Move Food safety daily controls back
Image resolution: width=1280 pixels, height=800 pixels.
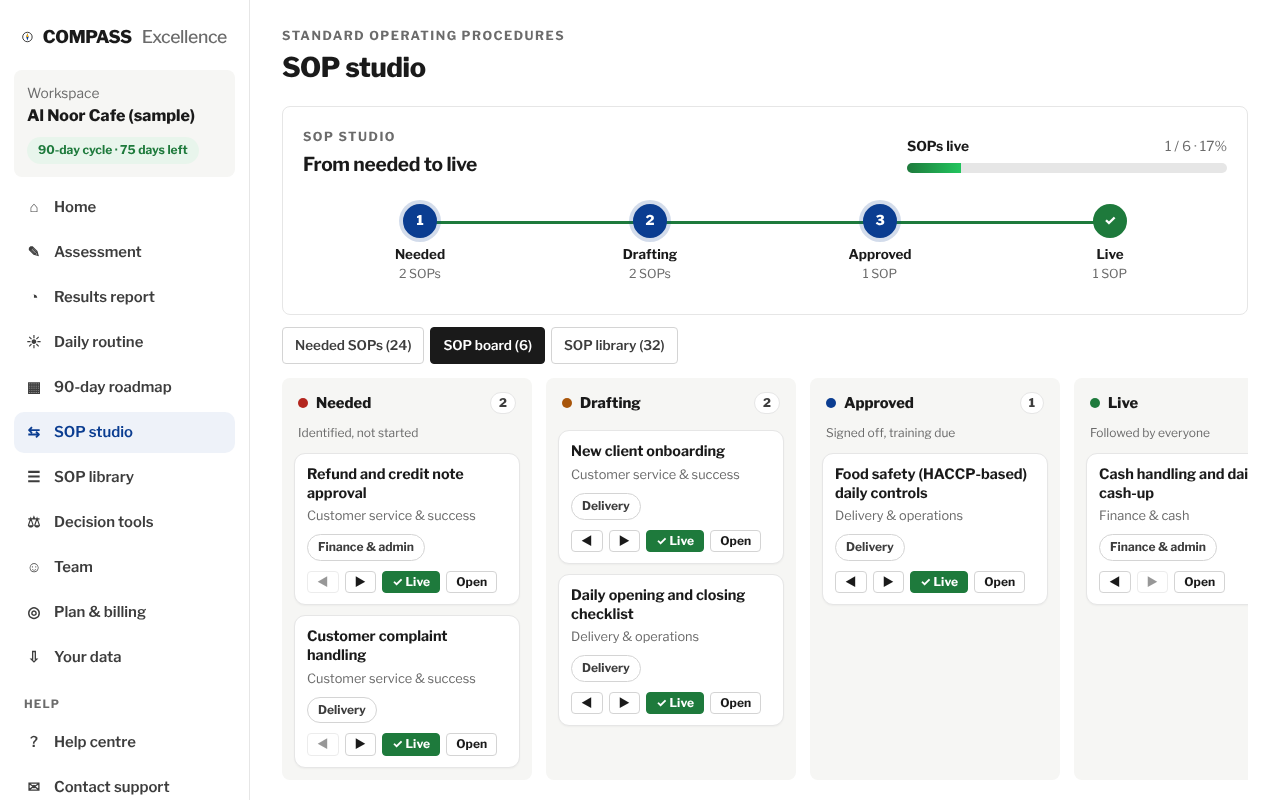coord(850,582)
